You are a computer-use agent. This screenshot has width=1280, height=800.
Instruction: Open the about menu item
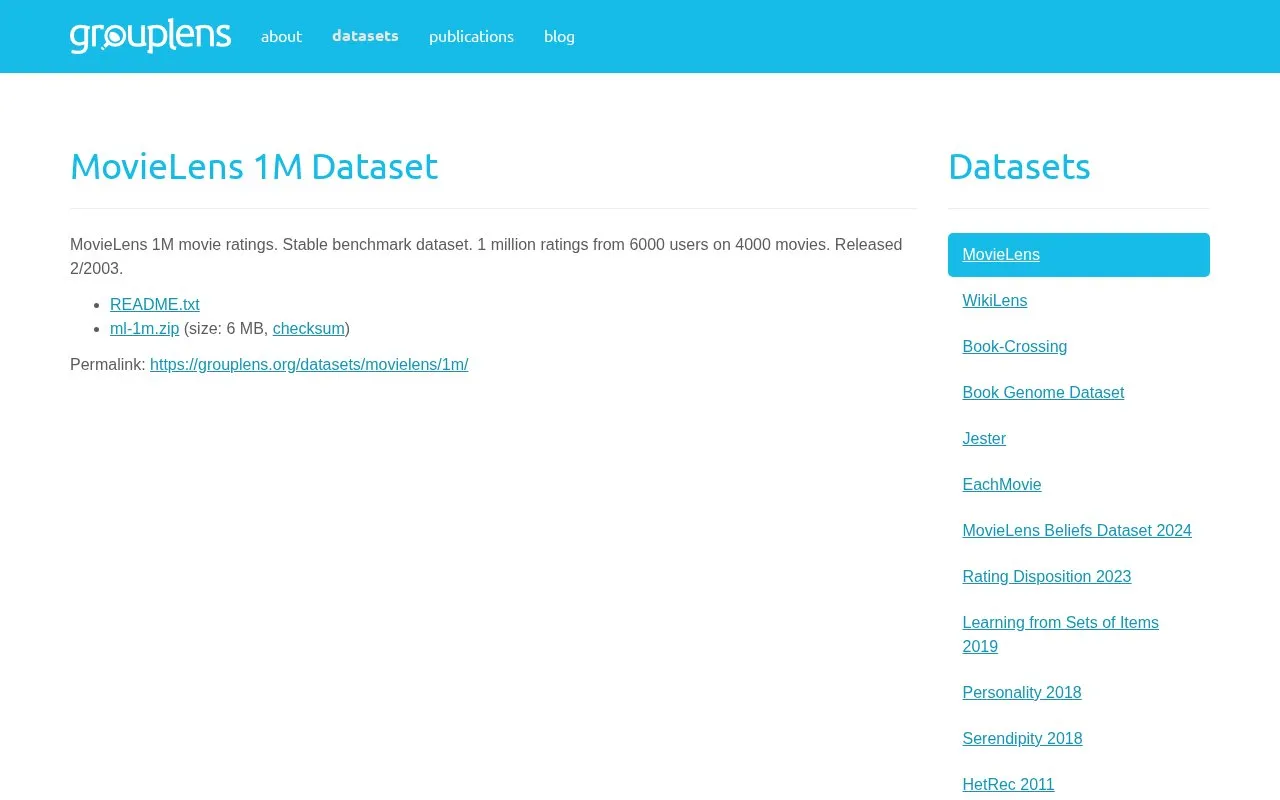click(x=281, y=36)
